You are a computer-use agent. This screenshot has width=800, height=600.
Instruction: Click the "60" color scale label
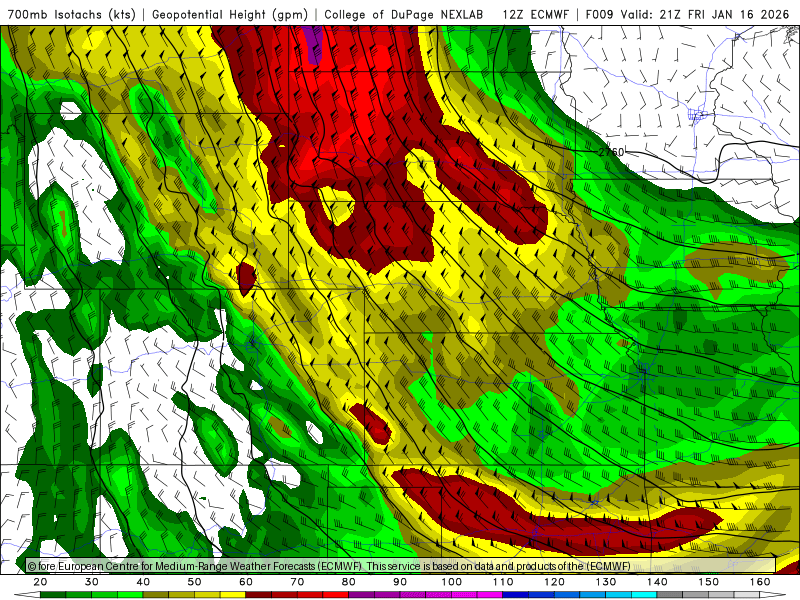[246, 582]
